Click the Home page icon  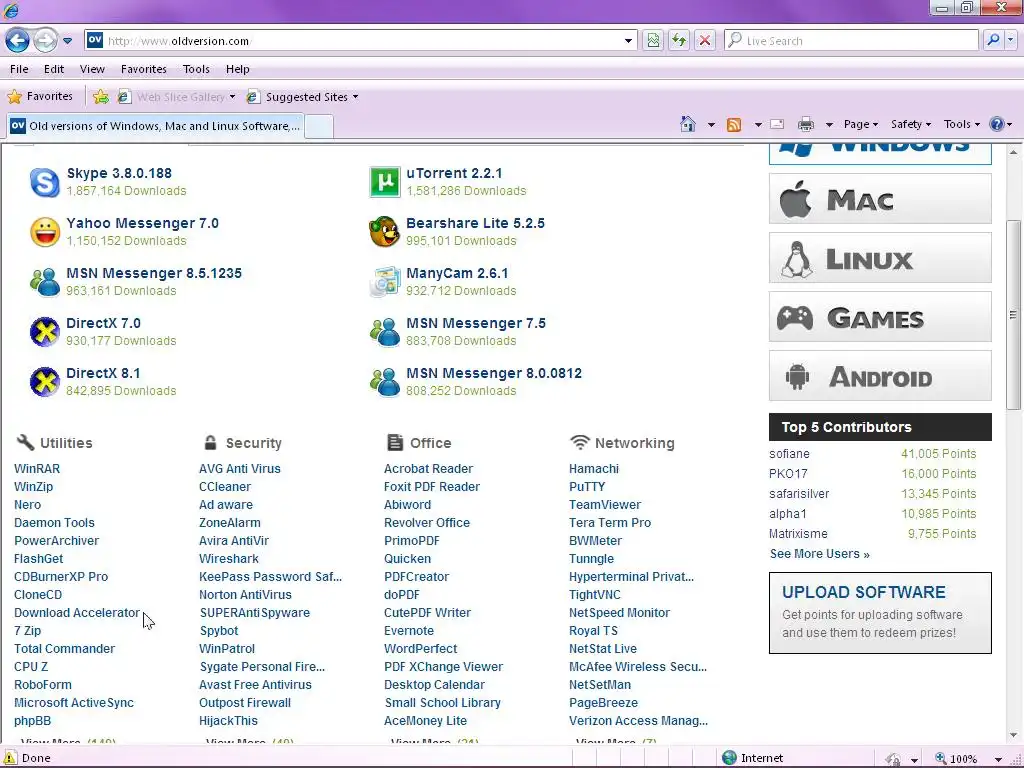point(688,124)
